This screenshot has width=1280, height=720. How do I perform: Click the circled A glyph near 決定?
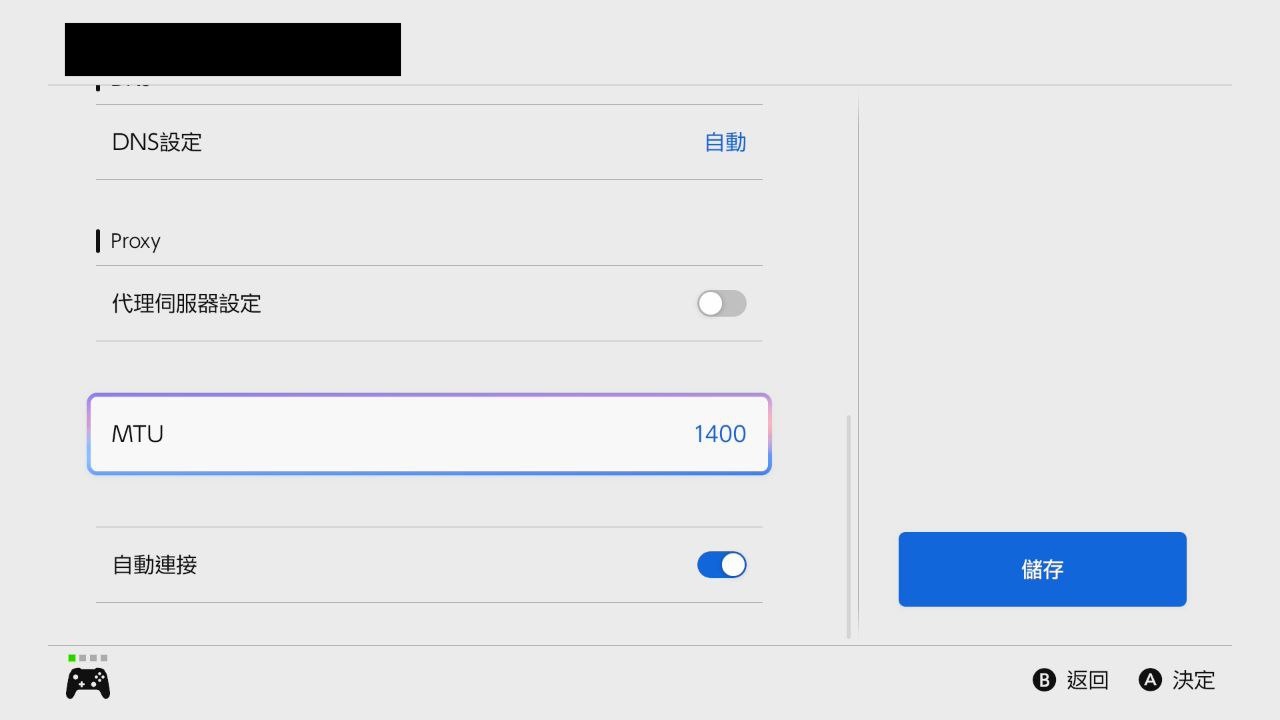coord(1148,680)
